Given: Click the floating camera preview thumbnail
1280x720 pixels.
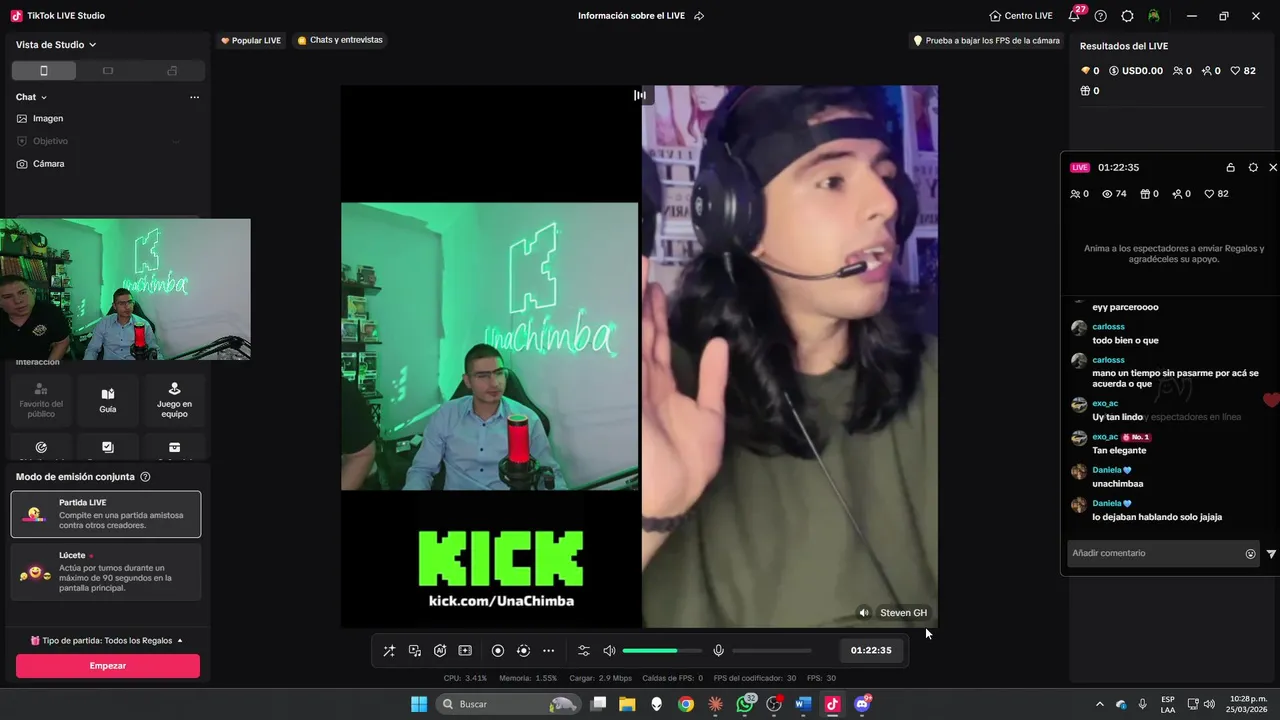Looking at the screenshot, I should pyautogui.click(x=125, y=289).
